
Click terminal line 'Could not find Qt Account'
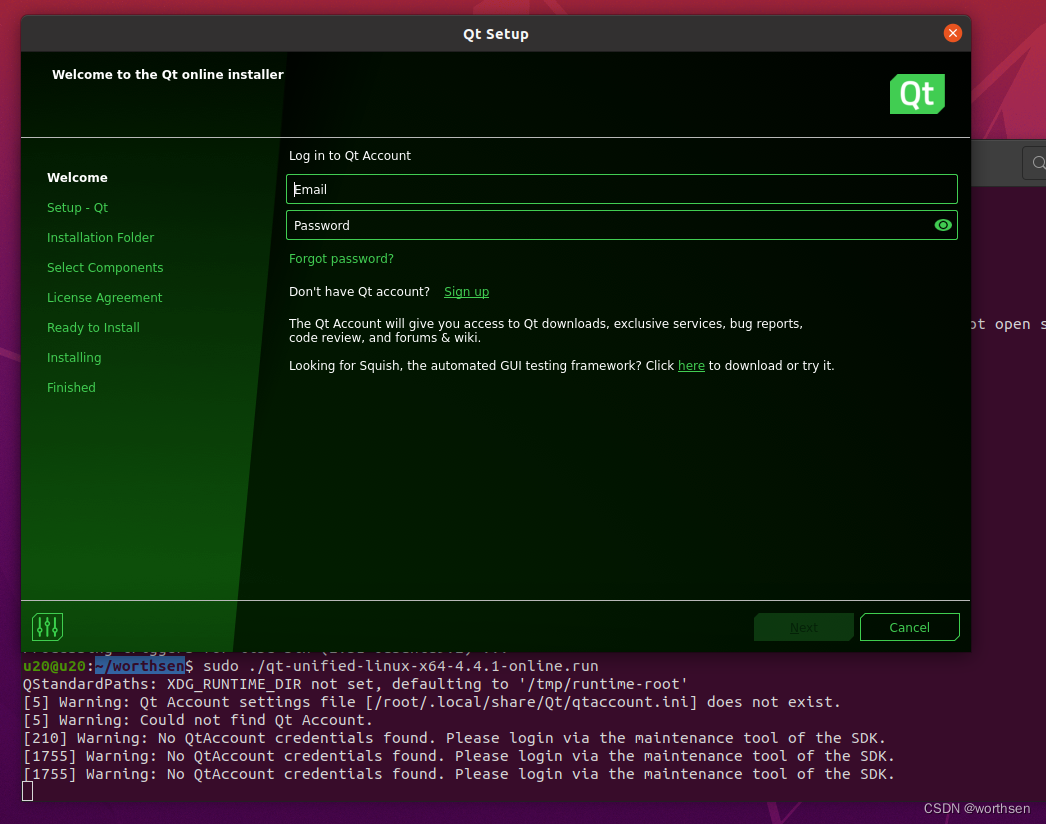197,720
